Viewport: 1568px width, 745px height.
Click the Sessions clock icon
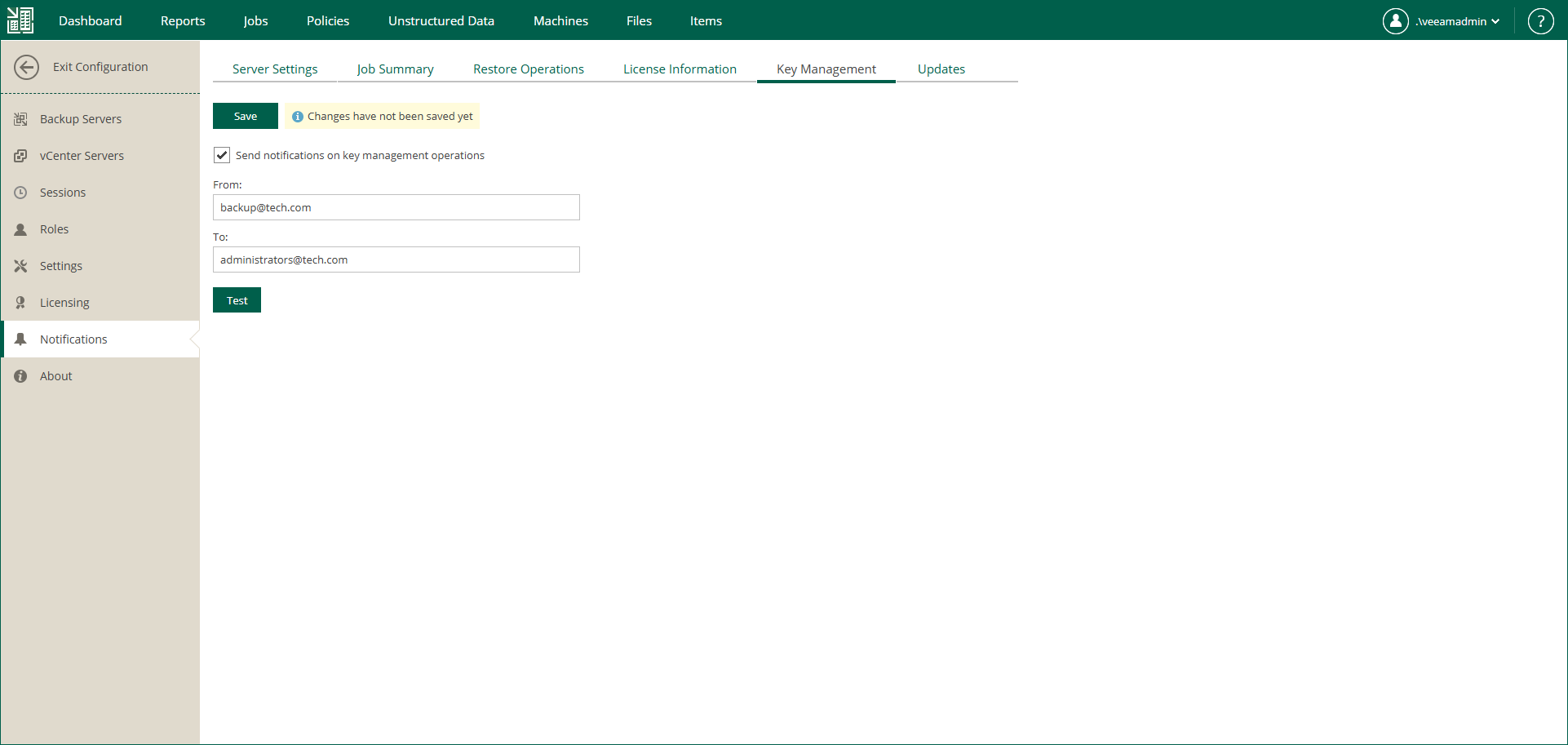click(20, 193)
